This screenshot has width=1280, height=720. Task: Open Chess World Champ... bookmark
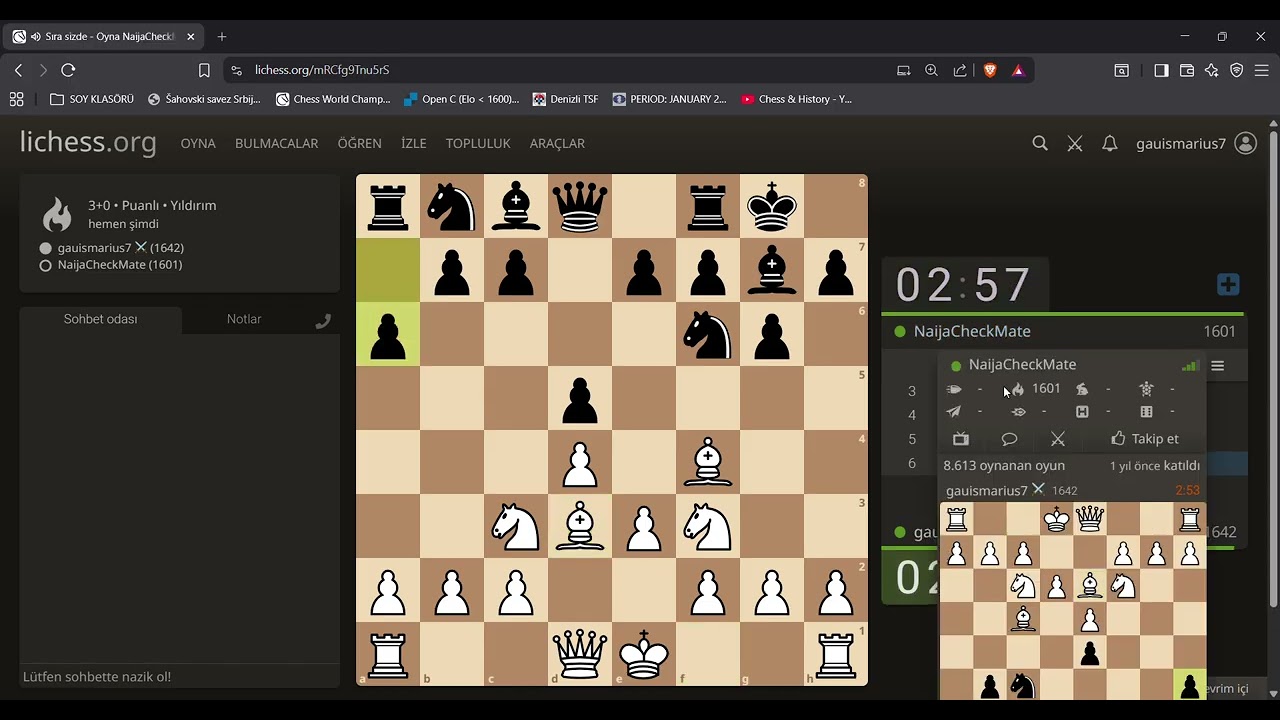[x=333, y=99]
